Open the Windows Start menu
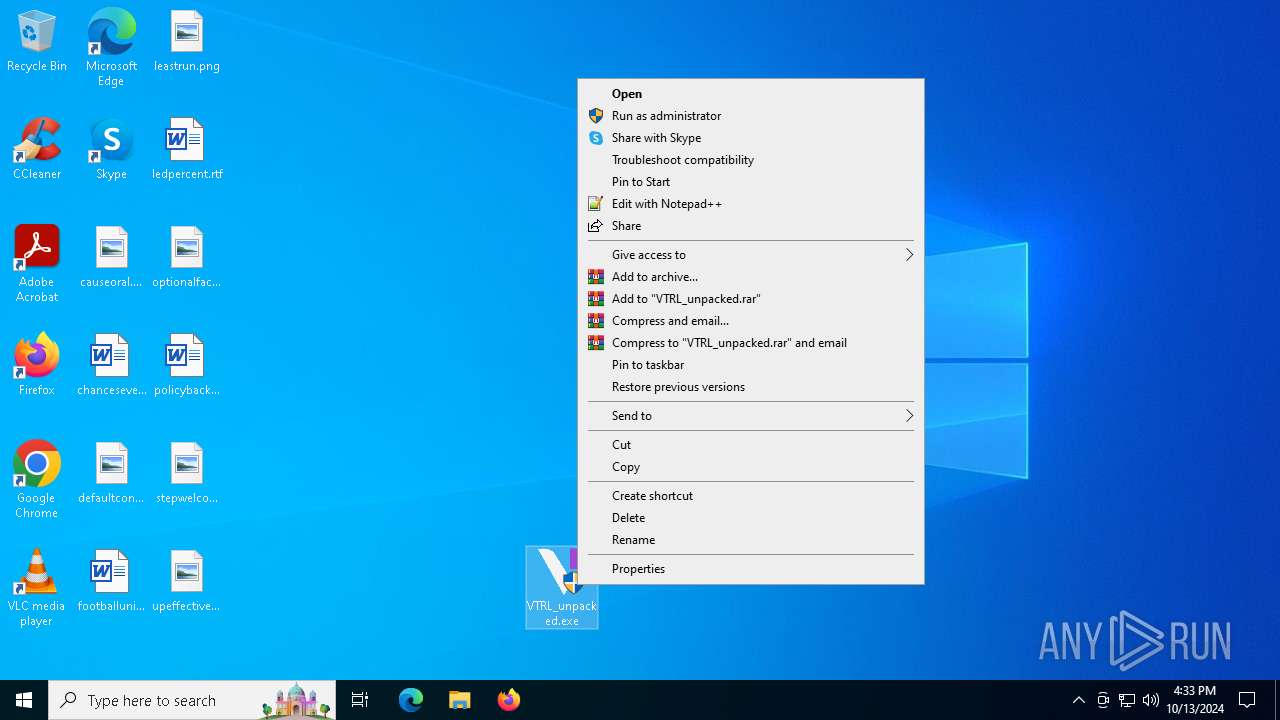Viewport: 1280px width, 720px height. (24, 700)
